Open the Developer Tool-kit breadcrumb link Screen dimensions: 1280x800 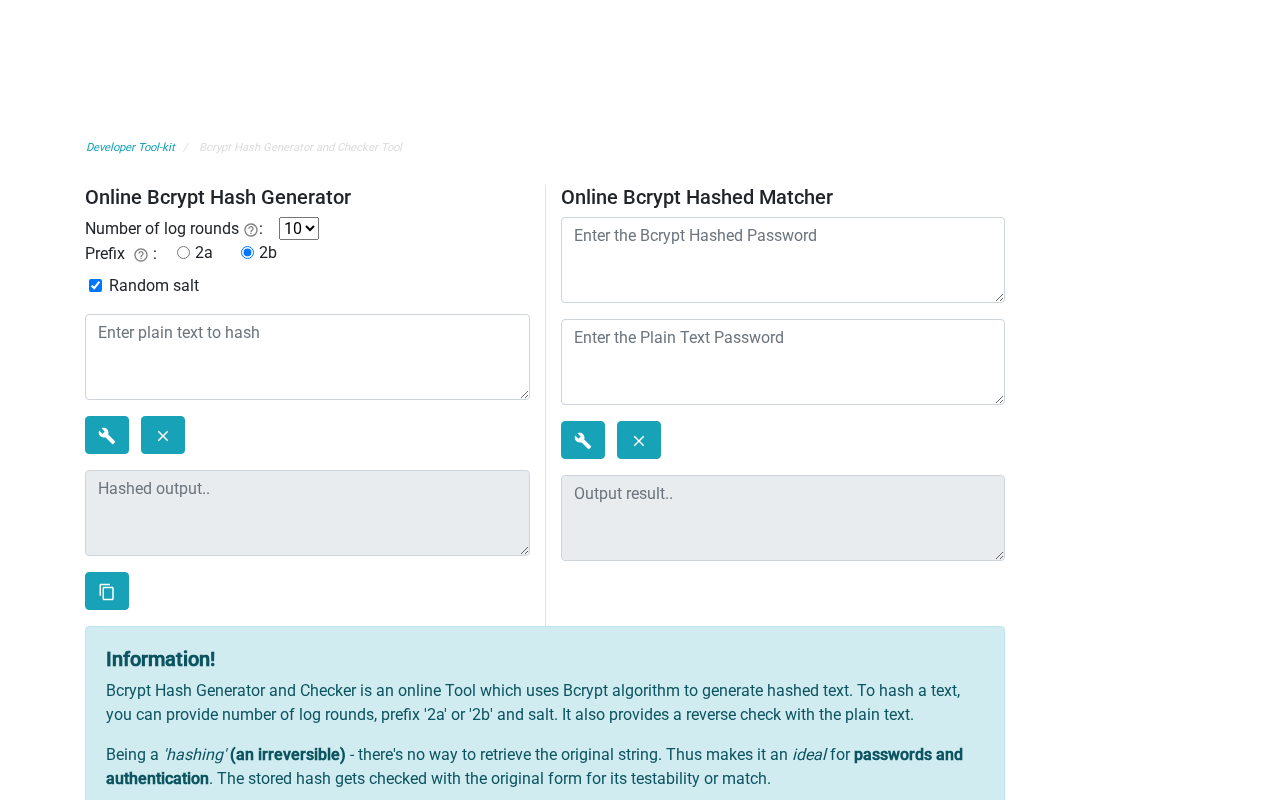point(130,148)
